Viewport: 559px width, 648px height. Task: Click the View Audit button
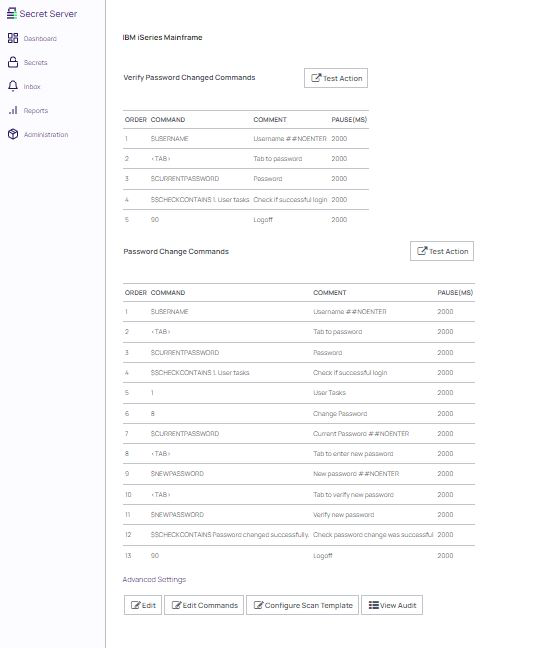click(x=392, y=605)
